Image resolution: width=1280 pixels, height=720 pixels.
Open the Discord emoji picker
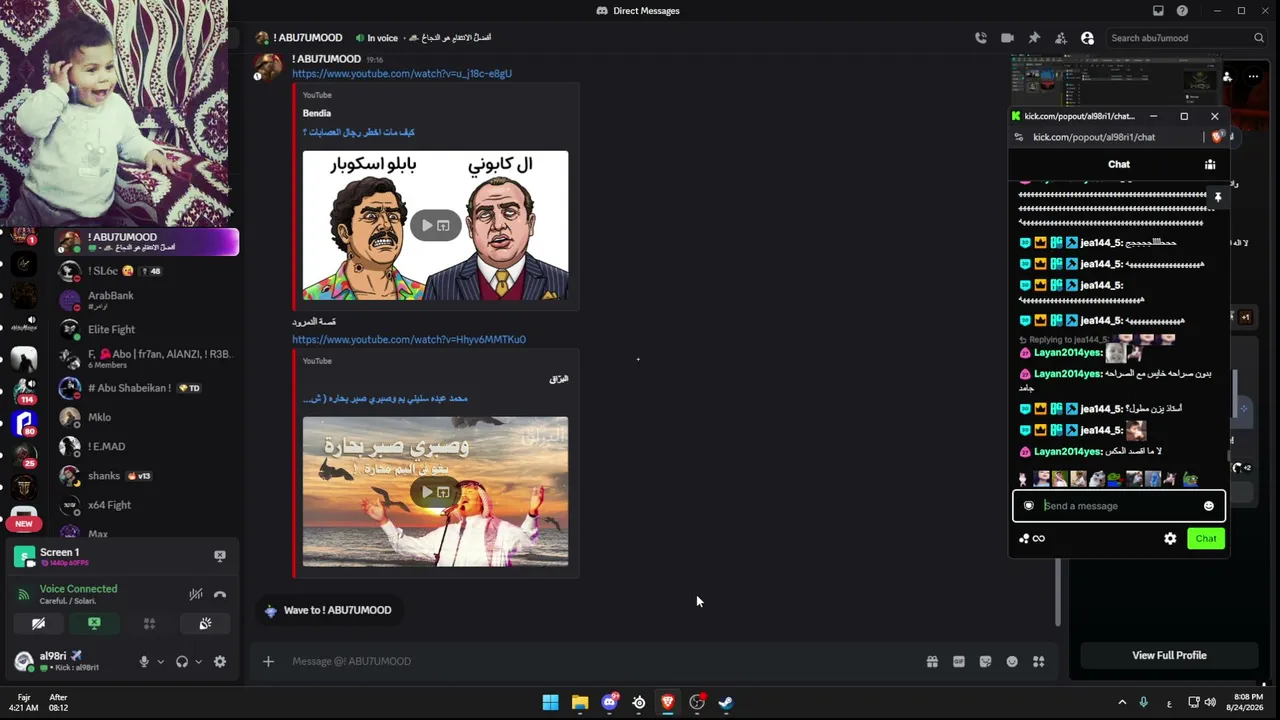(x=1012, y=661)
